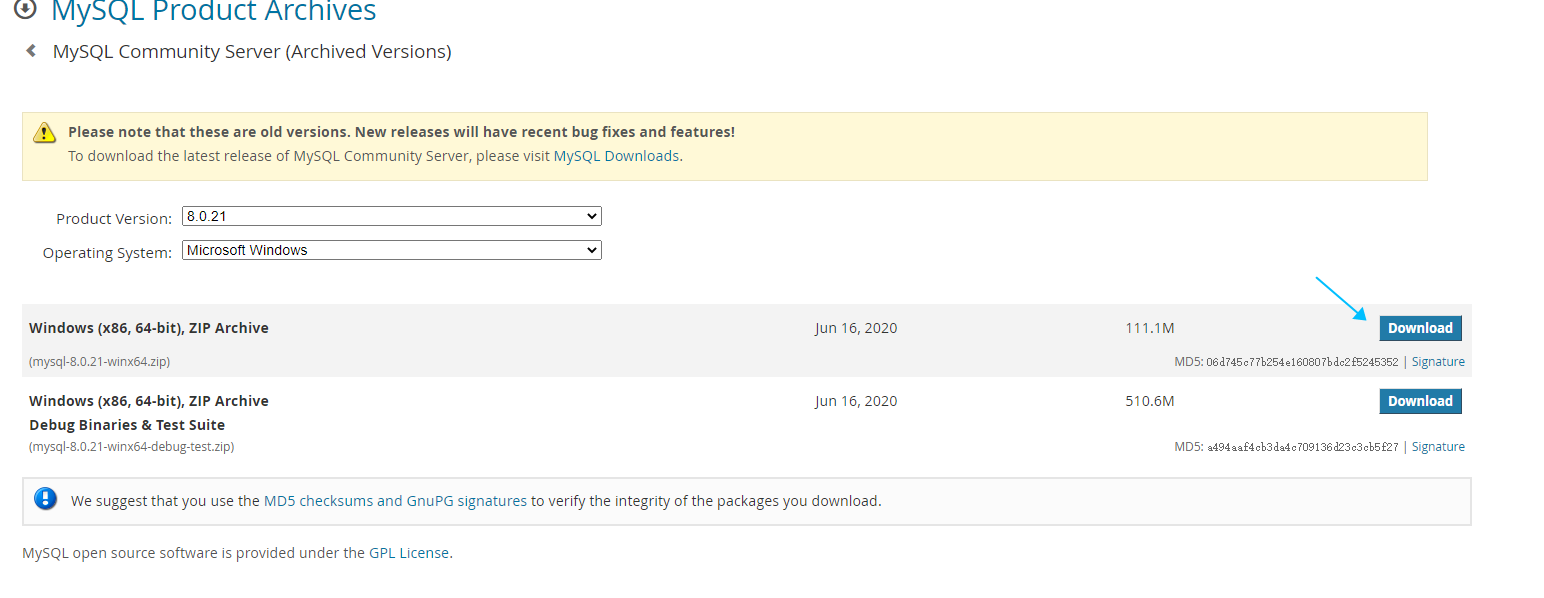Click the MD5 hash a494aaf4cb3da4c709136d23c3cb5f27

pos(1302,447)
